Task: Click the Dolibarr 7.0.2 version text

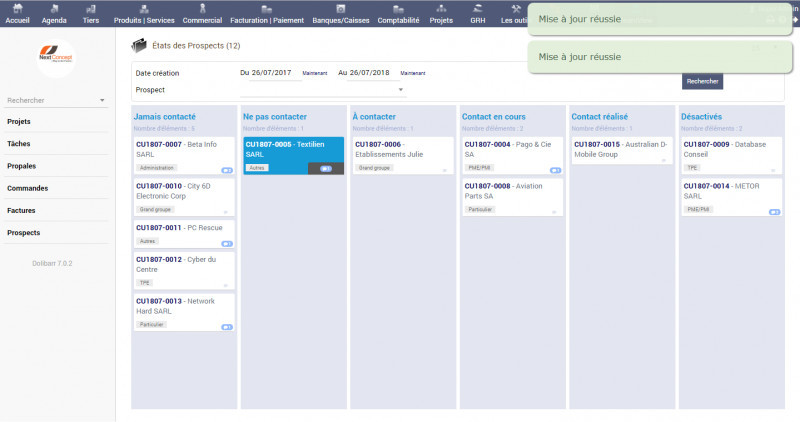Action: click(x=52, y=263)
